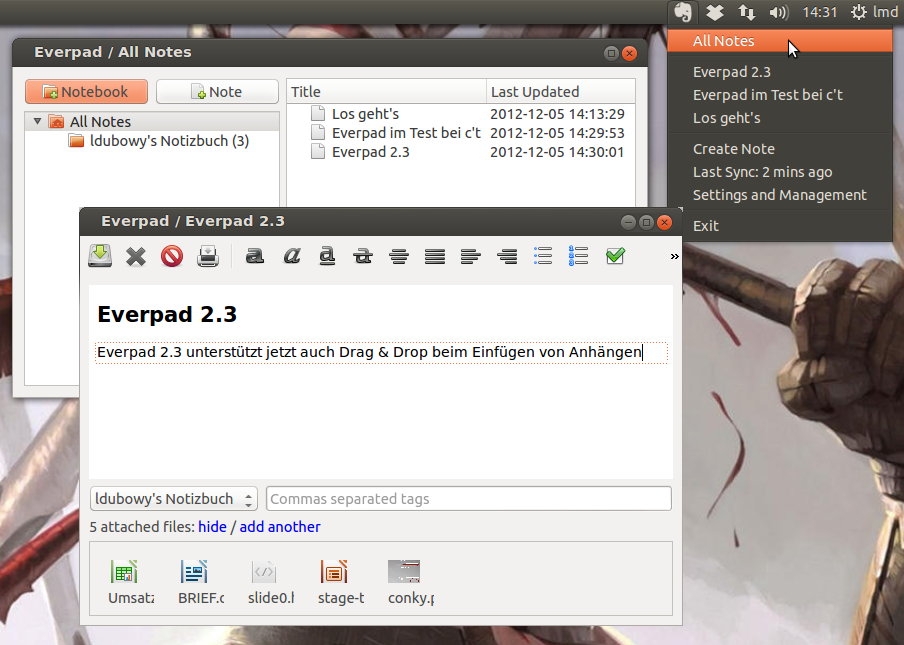Select All Notes tree item

tap(100, 122)
